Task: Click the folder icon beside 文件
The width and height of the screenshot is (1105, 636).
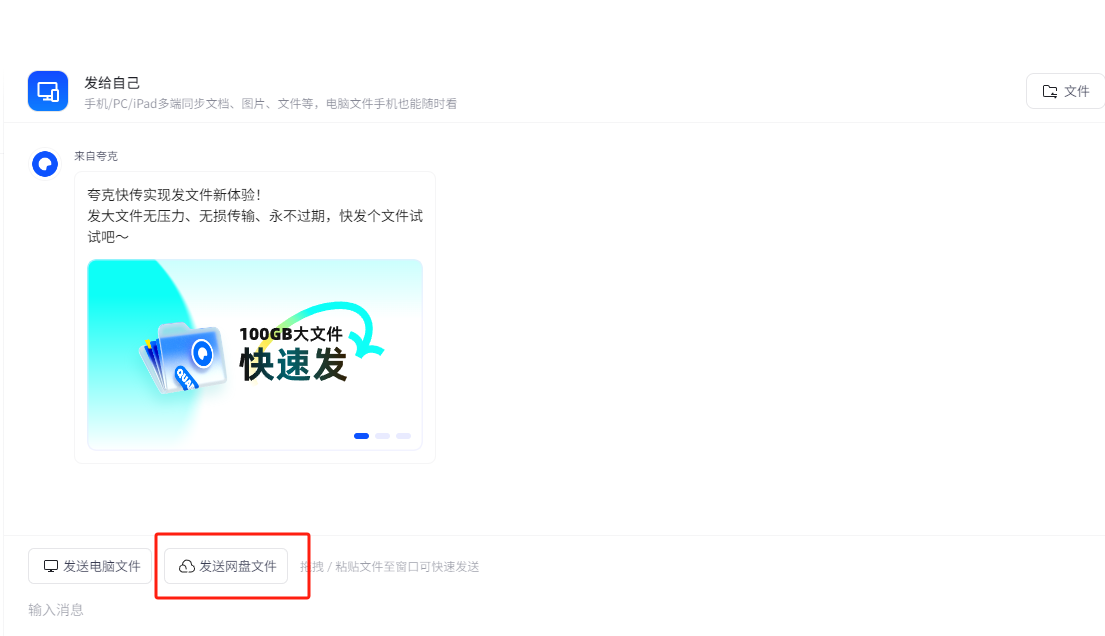Action: coord(1050,91)
